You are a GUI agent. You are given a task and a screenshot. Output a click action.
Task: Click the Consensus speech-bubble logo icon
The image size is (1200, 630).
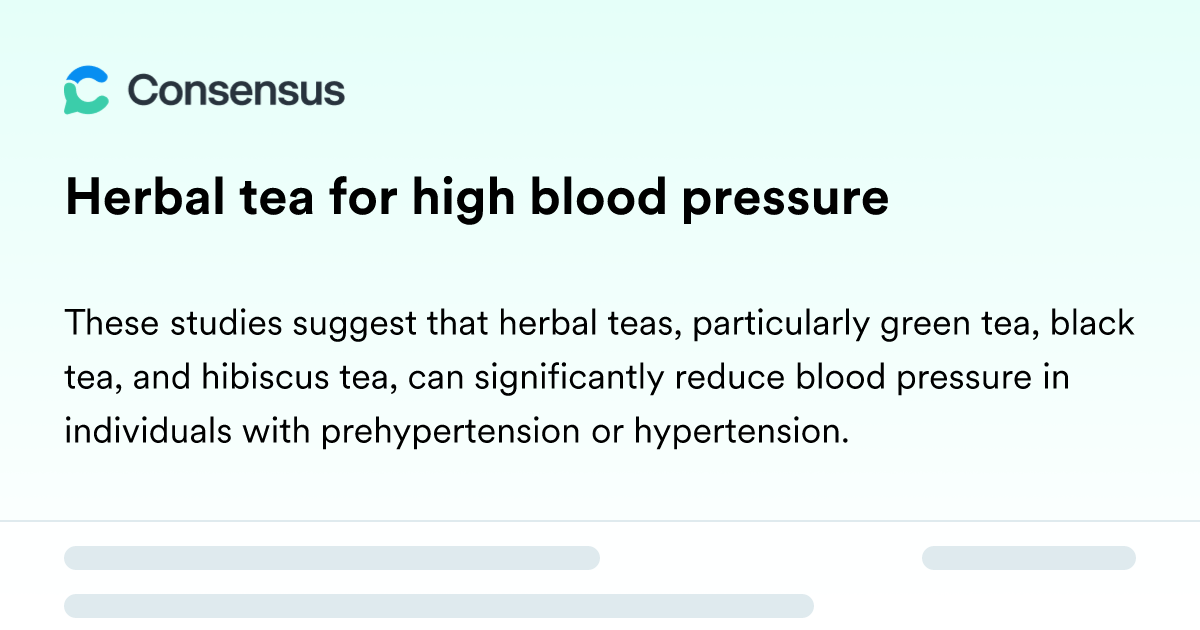(x=86, y=90)
